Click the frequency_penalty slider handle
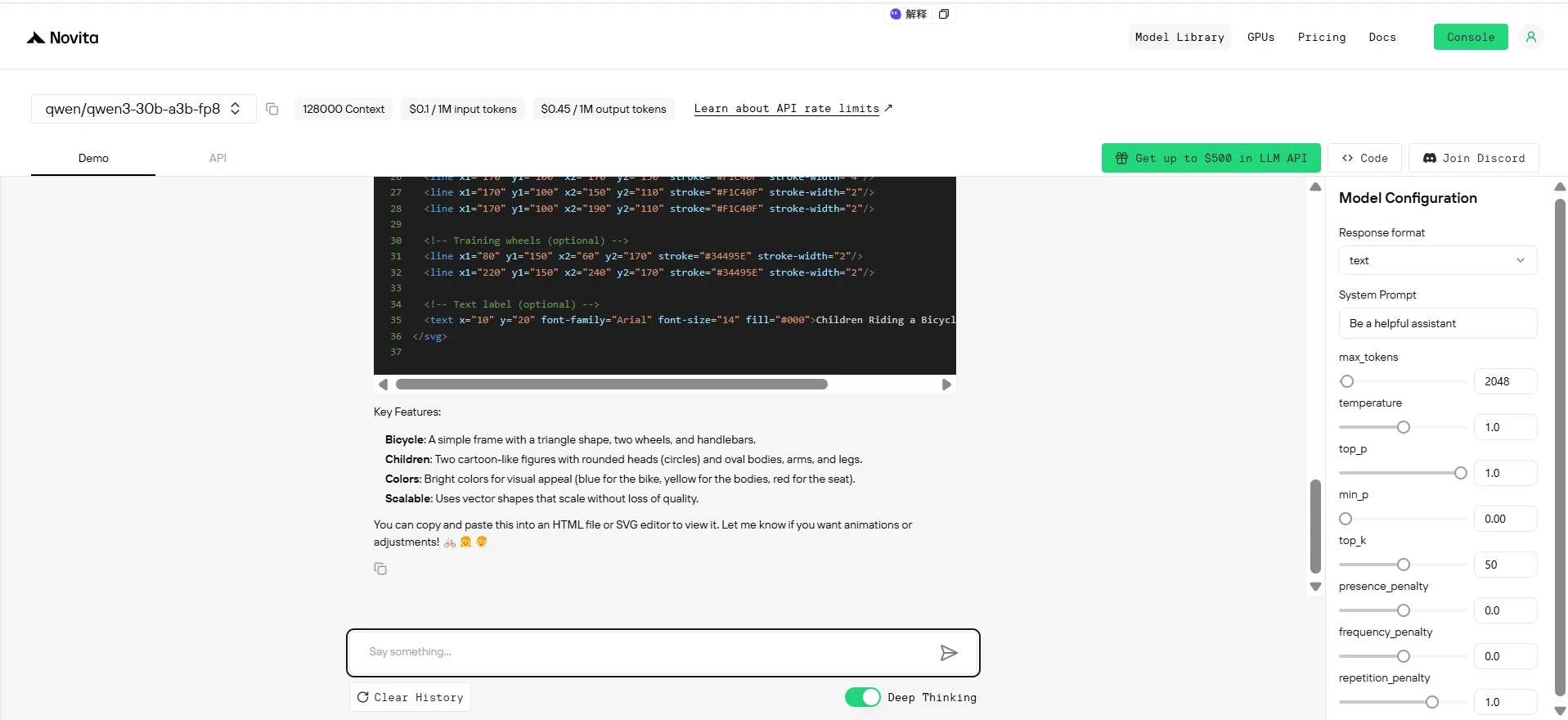 1403,656
